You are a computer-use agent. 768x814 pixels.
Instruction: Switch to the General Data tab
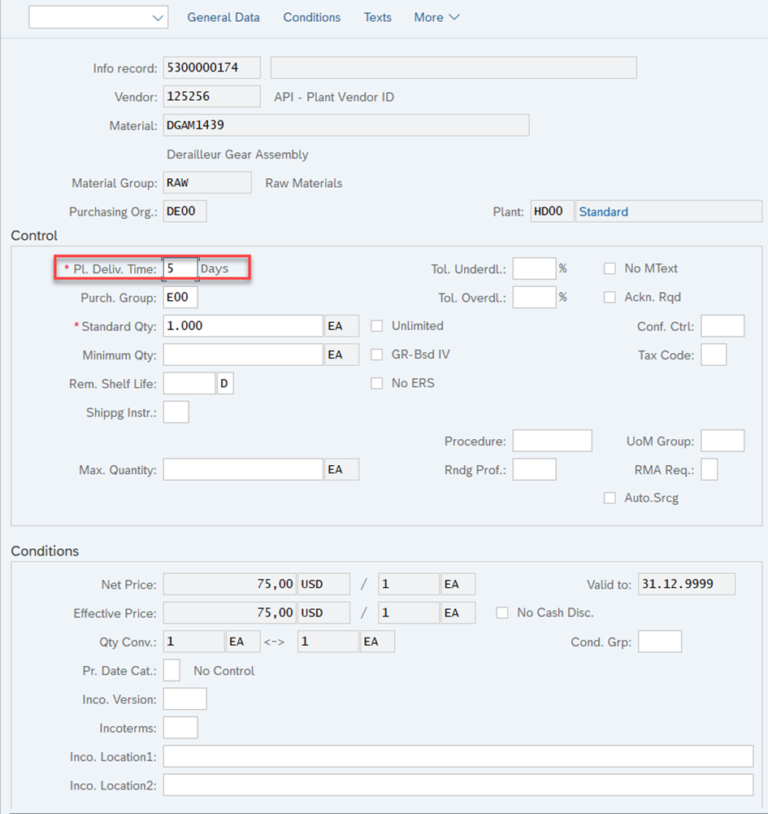click(224, 17)
